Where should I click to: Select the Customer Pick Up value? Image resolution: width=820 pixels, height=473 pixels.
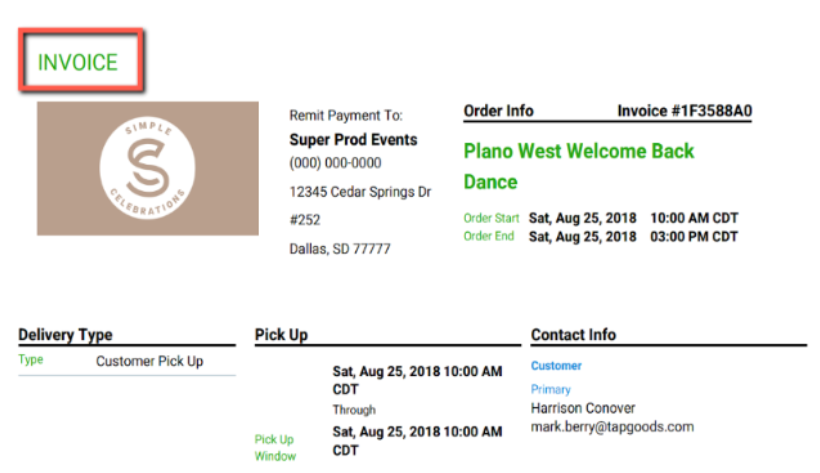(x=149, y=361)
